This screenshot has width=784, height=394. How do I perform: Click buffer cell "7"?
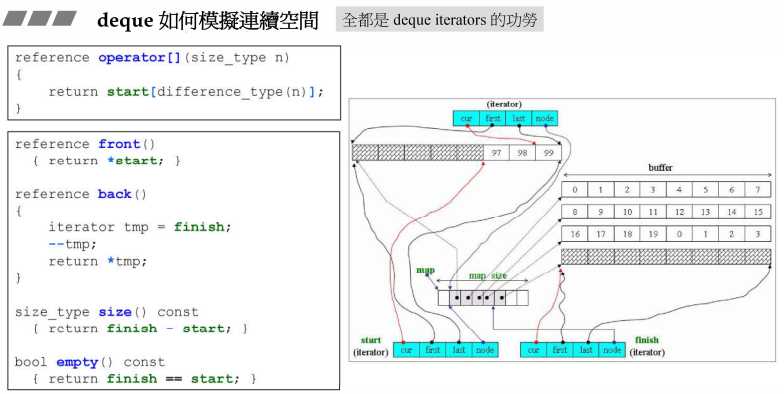pos(758,190)
